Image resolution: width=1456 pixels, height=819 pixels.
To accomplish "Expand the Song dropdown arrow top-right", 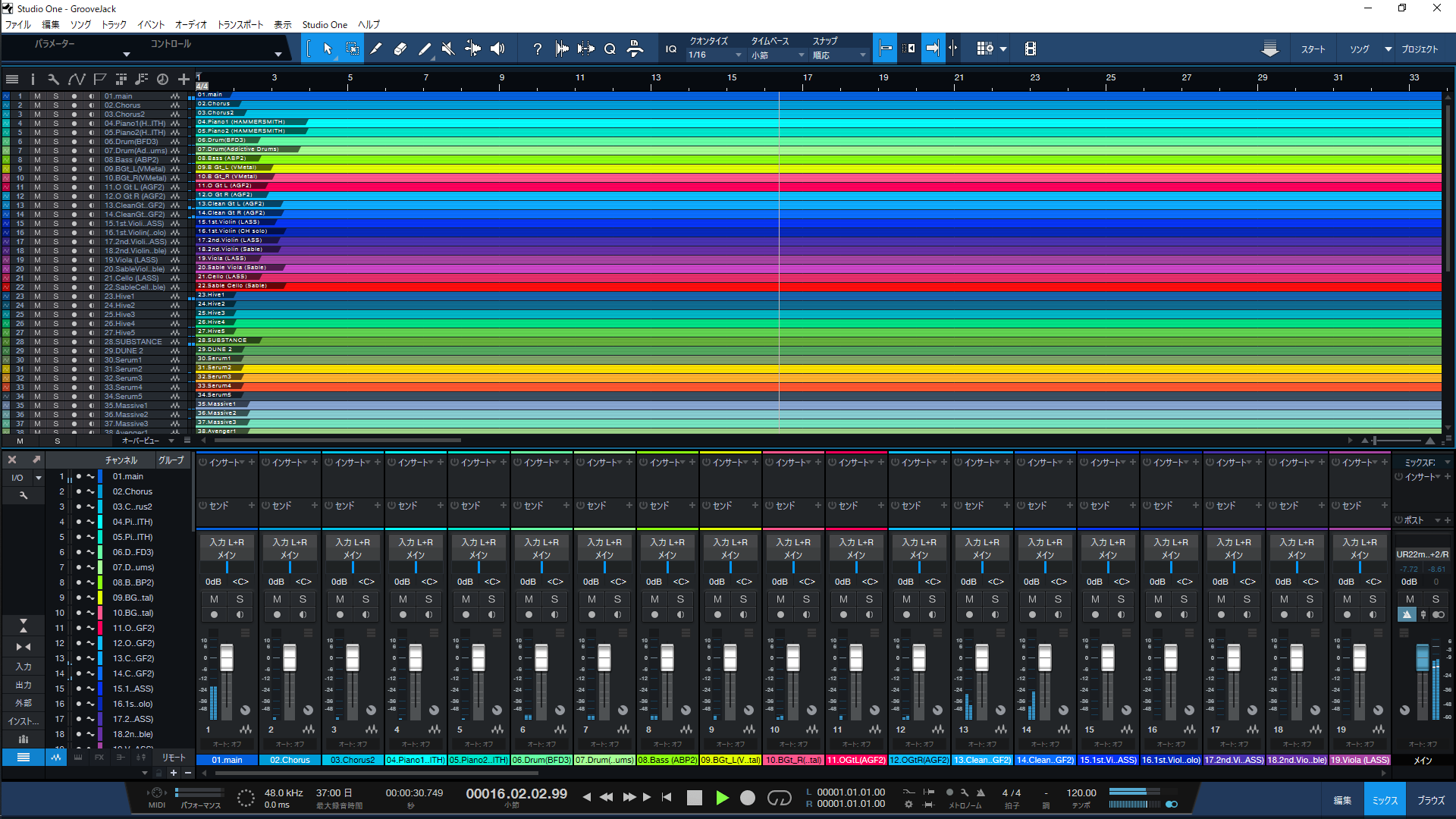I will (x=1388, y=49).
